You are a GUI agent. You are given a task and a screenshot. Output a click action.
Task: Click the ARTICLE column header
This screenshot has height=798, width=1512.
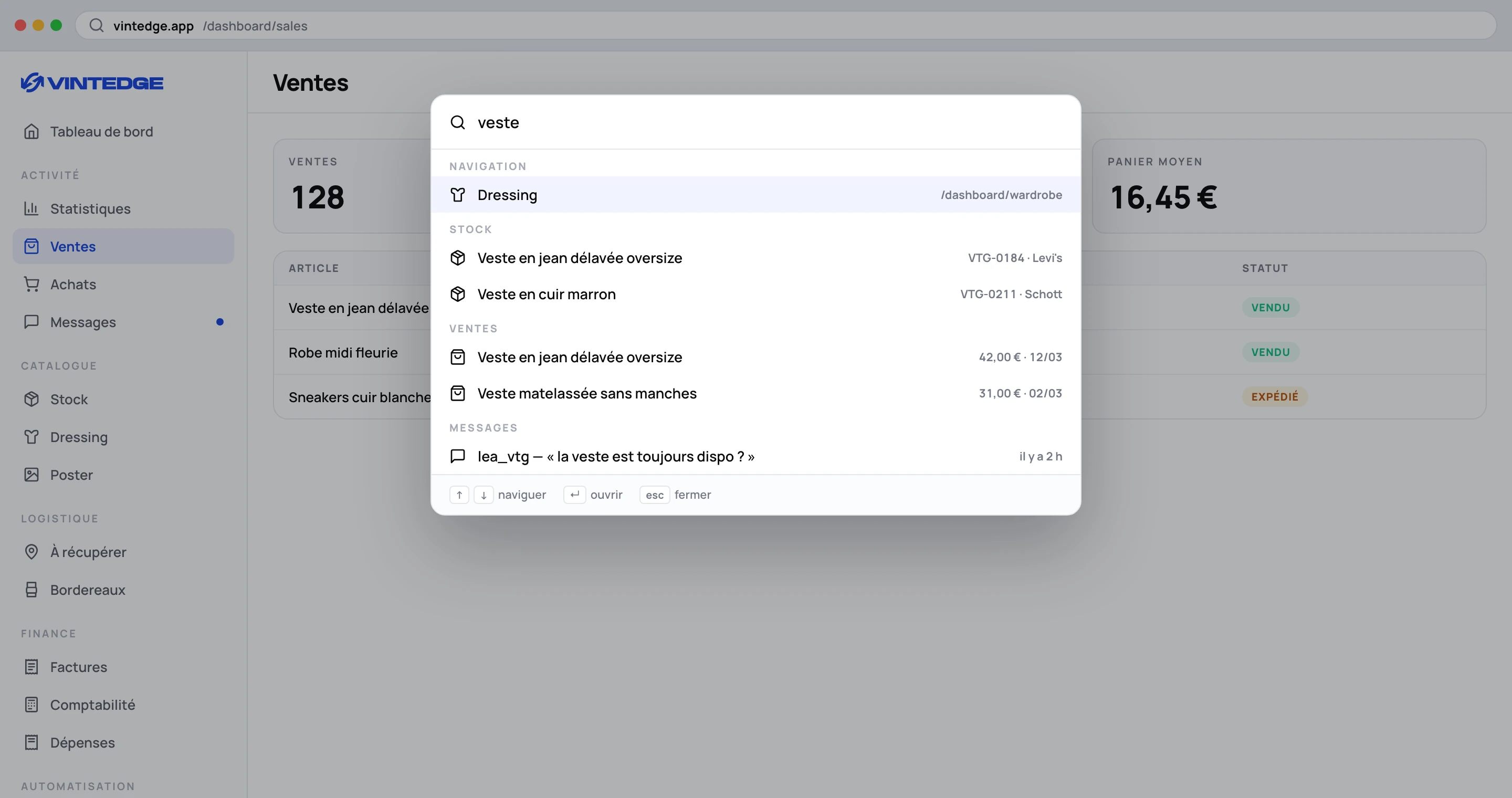click(314, 268)
